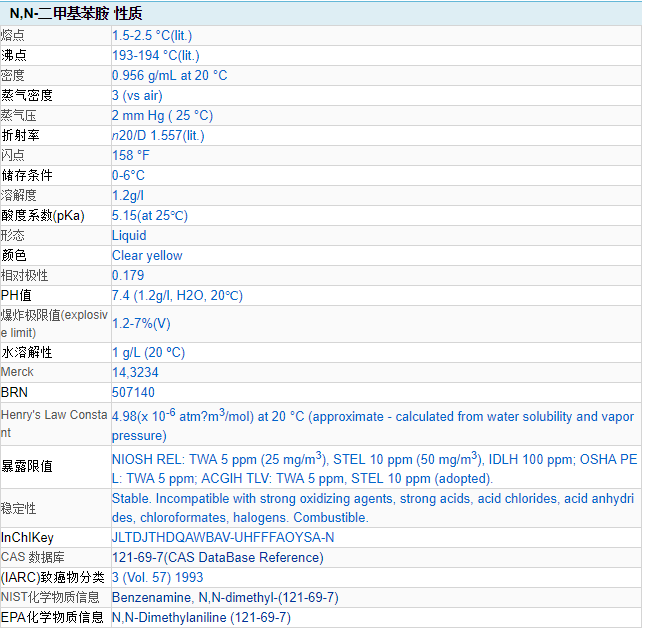Click the Clear yellow color value

point(147,255)
